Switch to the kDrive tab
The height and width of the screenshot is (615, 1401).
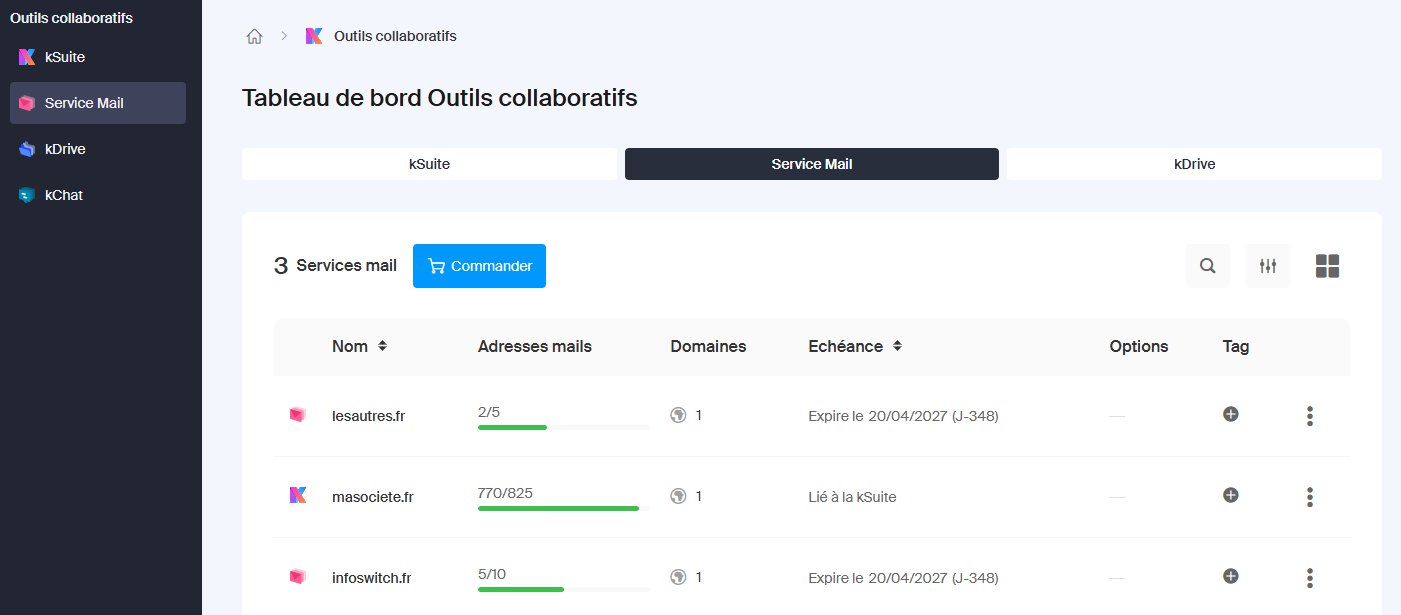[1194, 164]
